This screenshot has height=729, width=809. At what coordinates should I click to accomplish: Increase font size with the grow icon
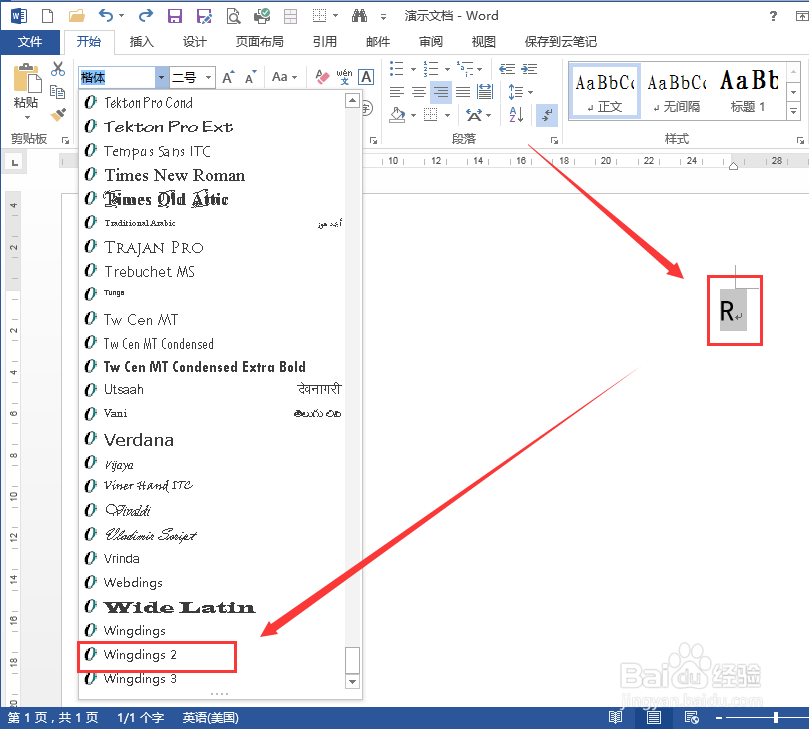point(229,77)
